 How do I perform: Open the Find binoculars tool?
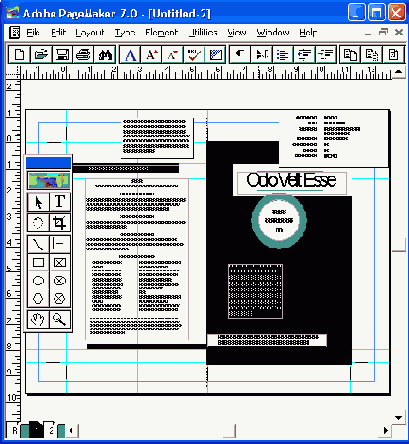coord(105,54)
